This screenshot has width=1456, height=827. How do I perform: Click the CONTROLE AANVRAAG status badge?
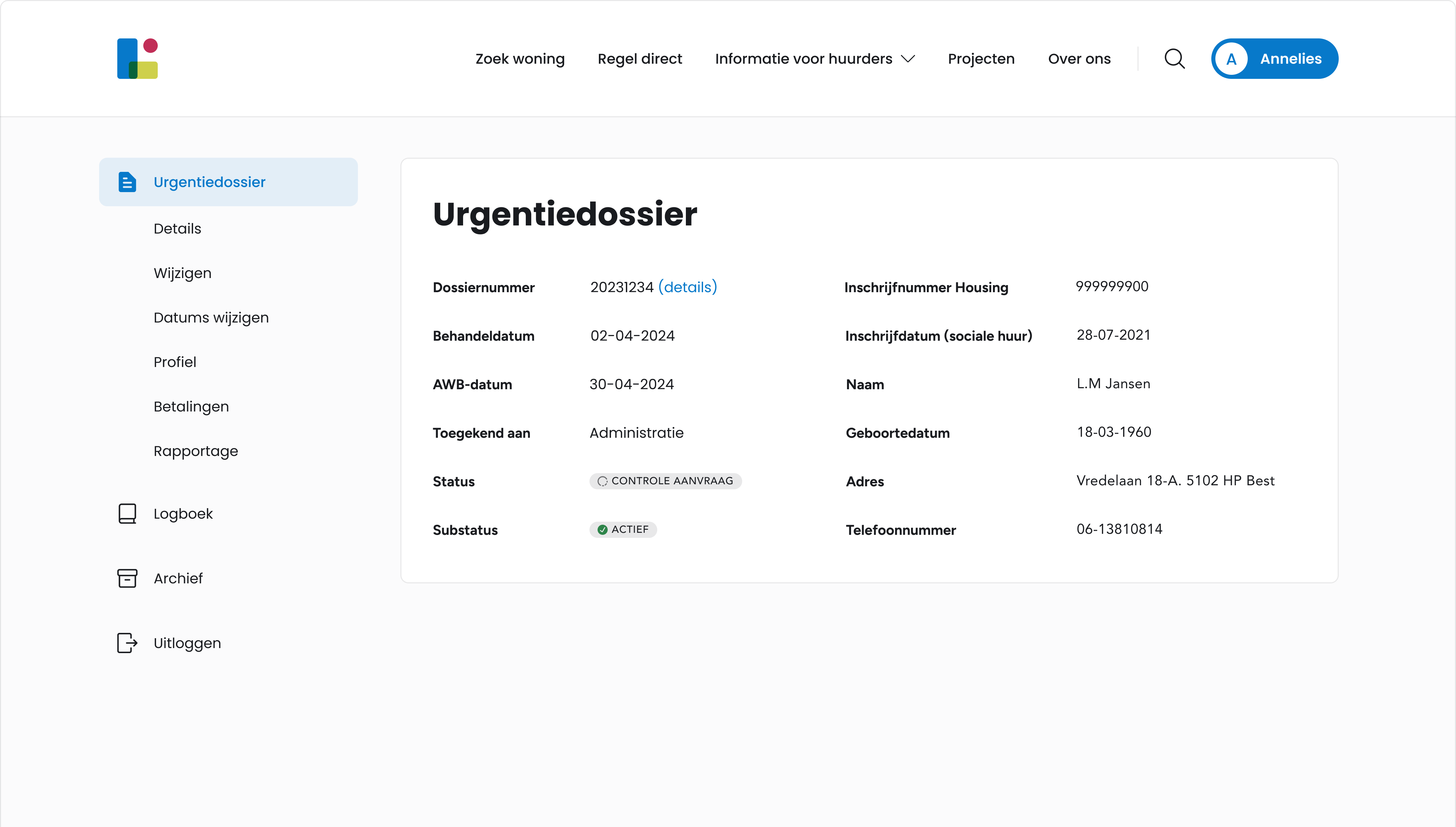pyautogui.click(x=665, y=481)
